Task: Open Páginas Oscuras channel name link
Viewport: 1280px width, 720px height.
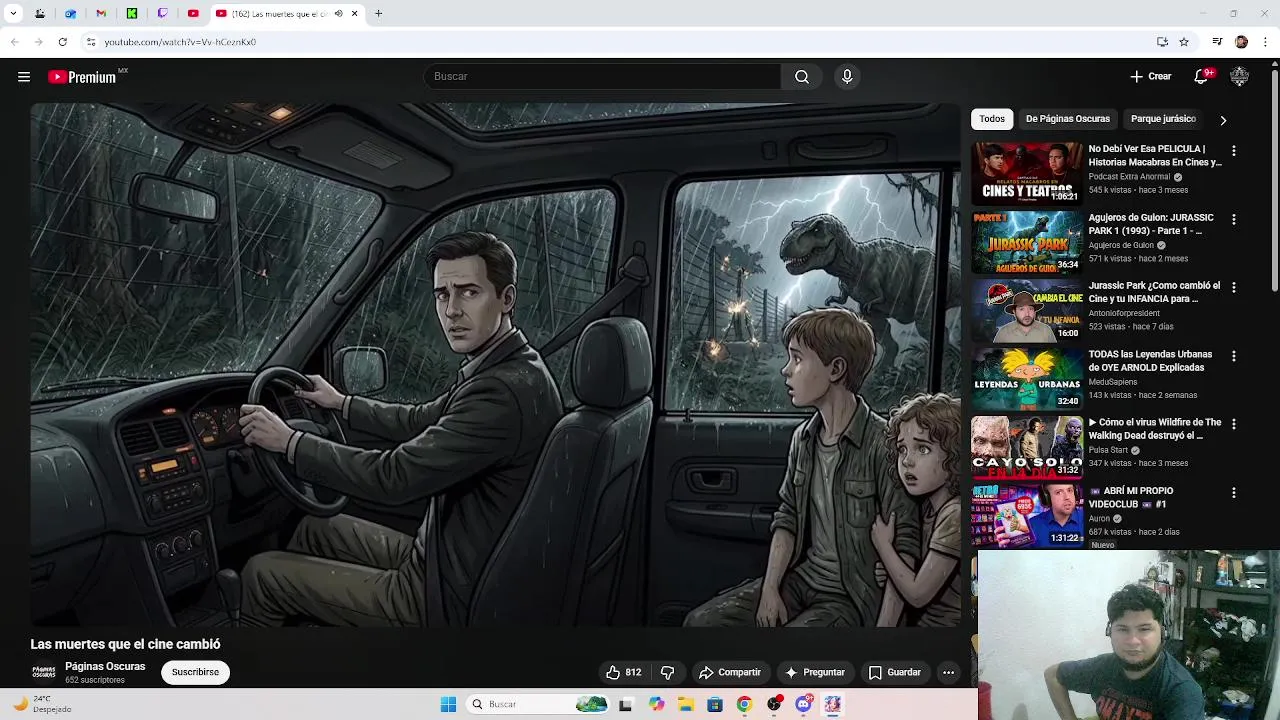Action: [x=105, y=667]
